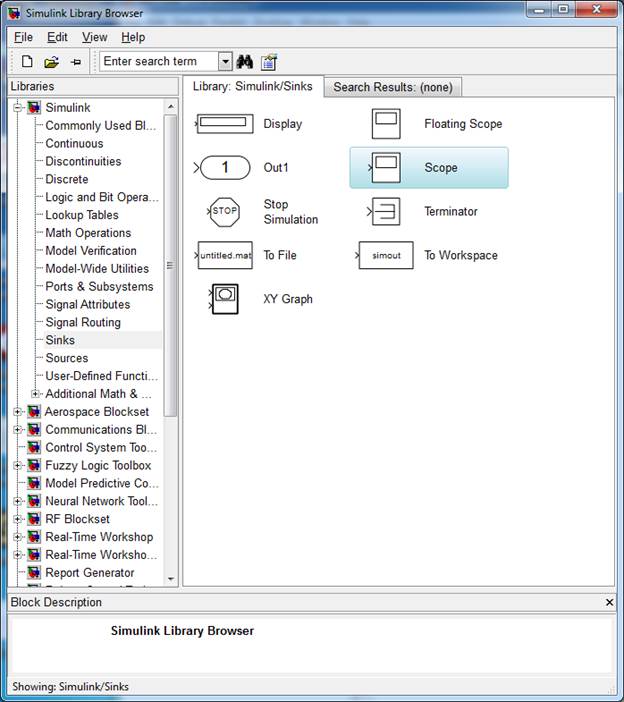Click the new model toolbar icon

click(x=27, y=61)
